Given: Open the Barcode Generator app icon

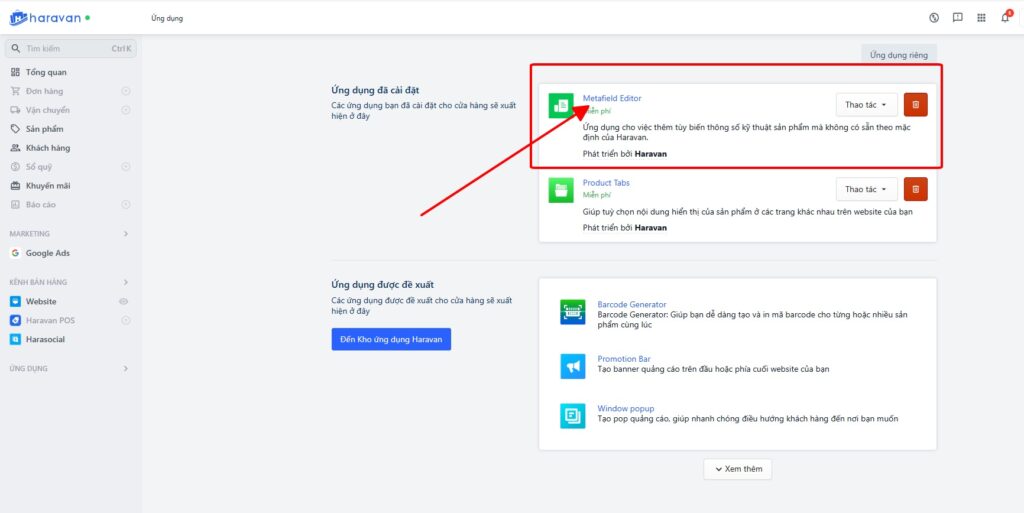Looking at the screenshot, I should pyautogui.click(x=573, y=312).
